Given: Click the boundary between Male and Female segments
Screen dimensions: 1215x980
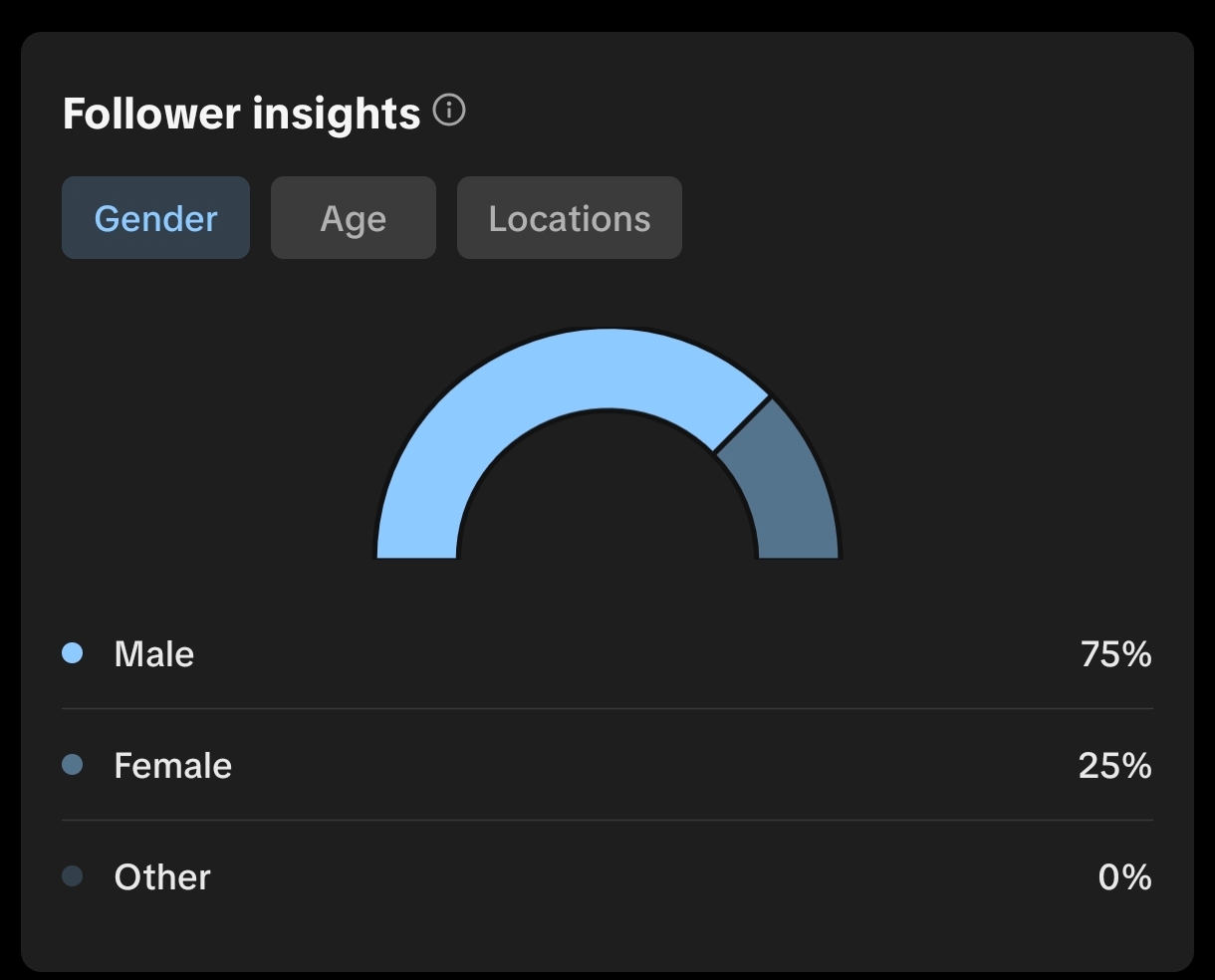Looking at the screenshot, I should 742,424.
